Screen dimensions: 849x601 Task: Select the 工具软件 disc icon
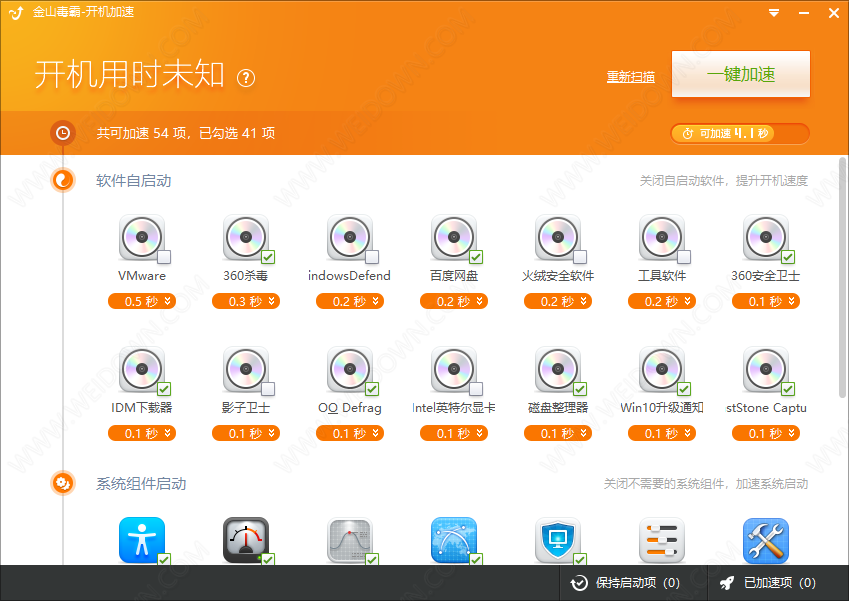coord(662,237)
